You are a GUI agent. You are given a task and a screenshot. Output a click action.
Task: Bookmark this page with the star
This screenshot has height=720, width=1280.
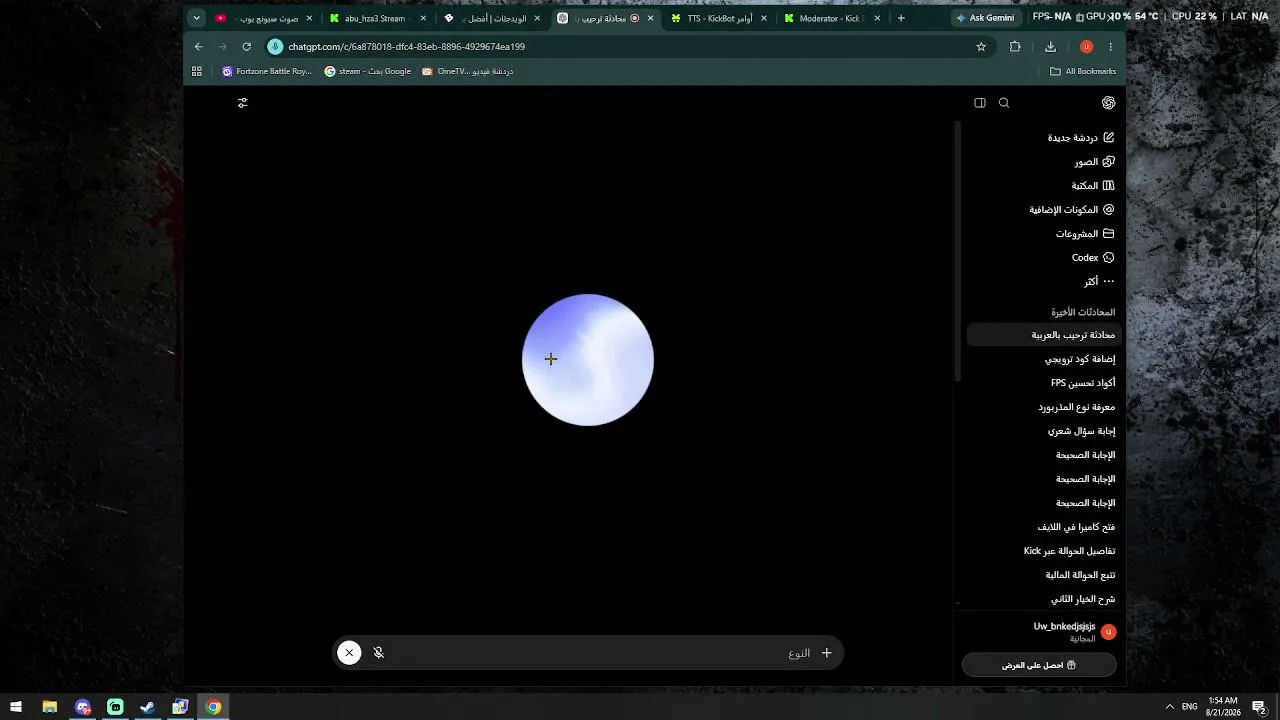click(981, 47)
